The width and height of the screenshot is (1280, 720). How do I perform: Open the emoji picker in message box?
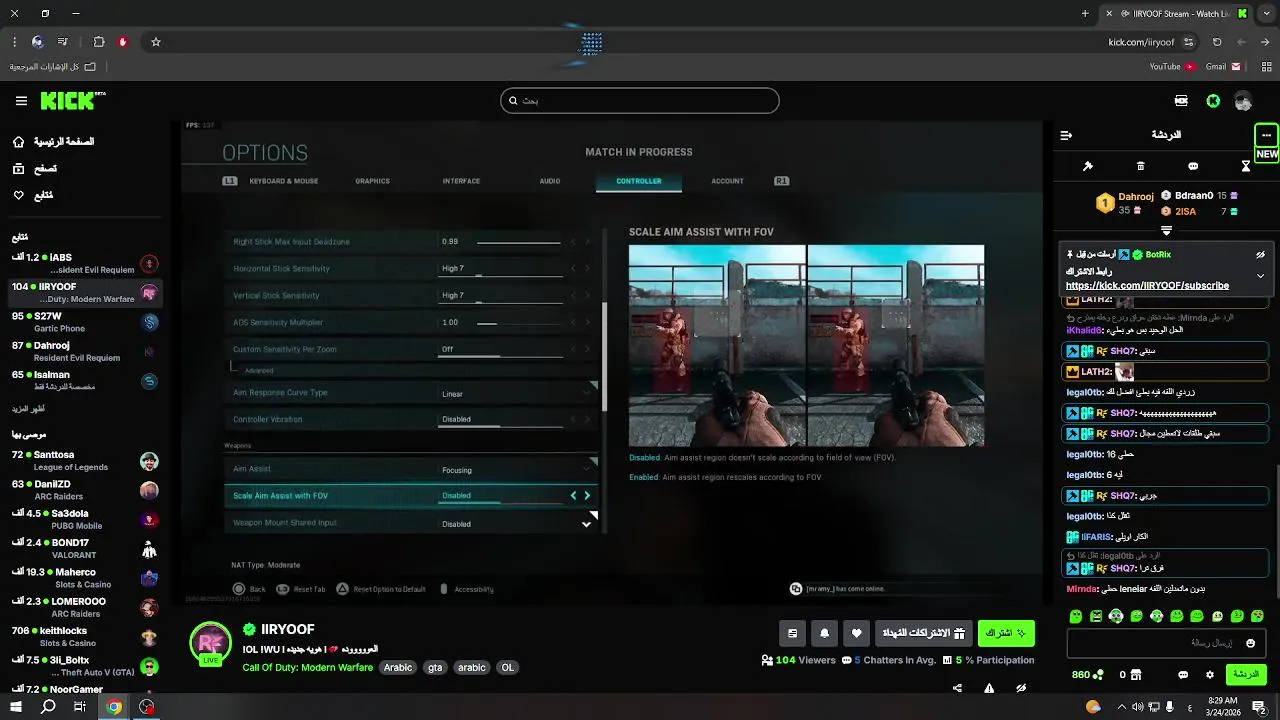pos(1250,643)
